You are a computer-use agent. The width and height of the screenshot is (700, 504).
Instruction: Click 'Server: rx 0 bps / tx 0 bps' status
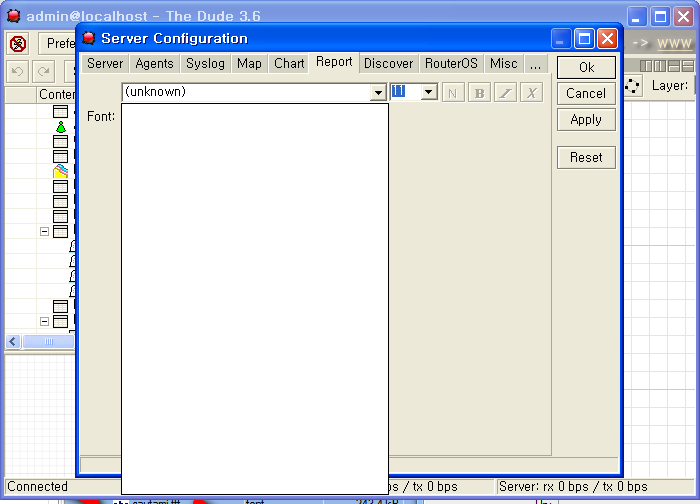573,486
